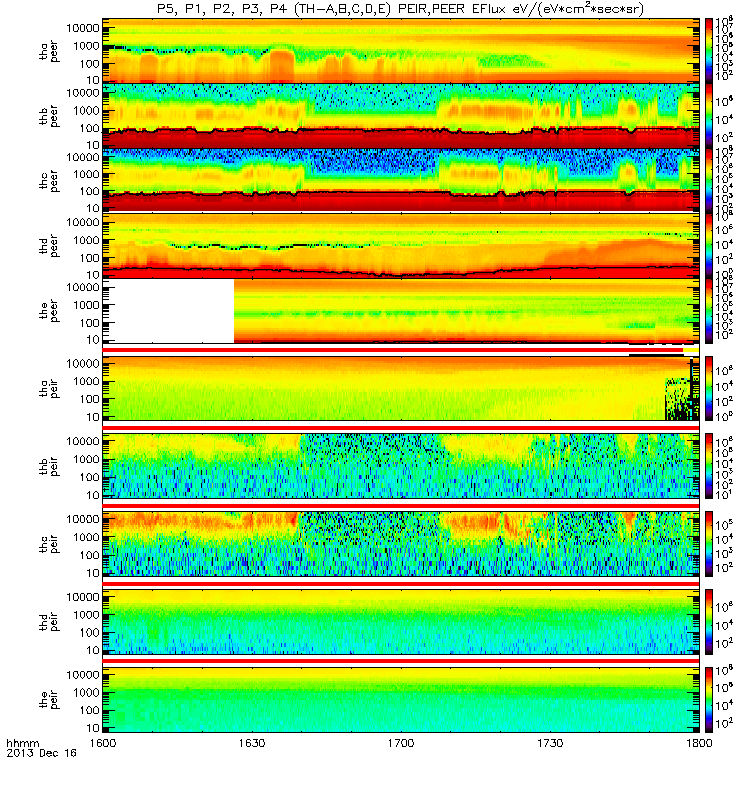750x800 pixels.
Task: Select the tha peir ion spectrogram panel
Action: 401,388
